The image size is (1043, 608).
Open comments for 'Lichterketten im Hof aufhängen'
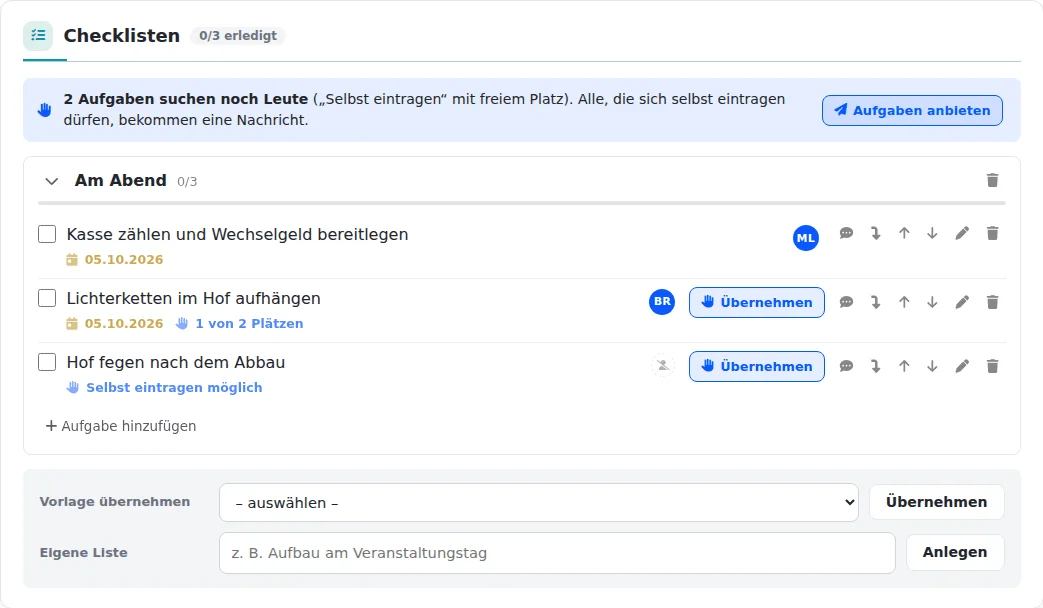846,302
